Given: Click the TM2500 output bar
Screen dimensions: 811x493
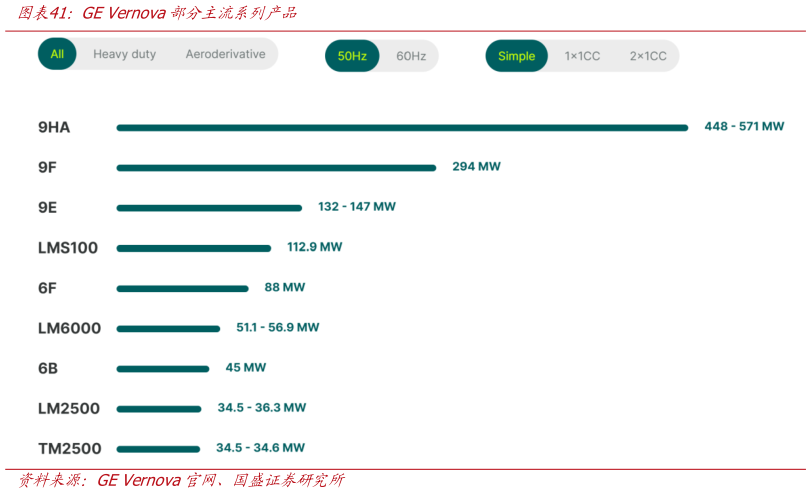Looking at the screenshot, I should click(x=158, y=449).
